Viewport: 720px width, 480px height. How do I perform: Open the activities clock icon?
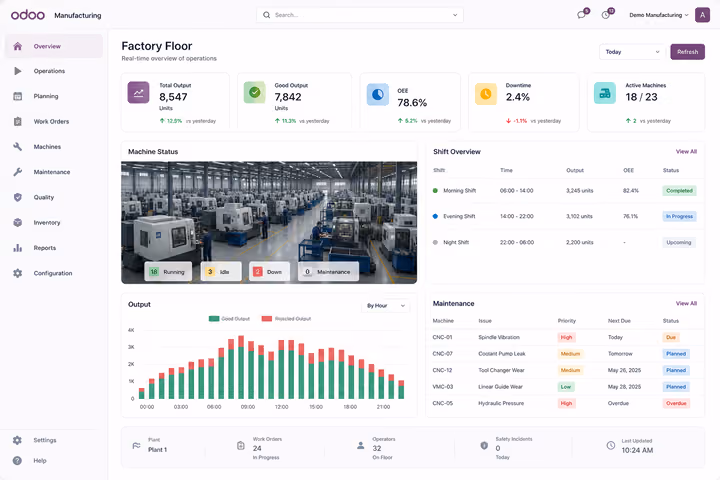tap(606, 15)
